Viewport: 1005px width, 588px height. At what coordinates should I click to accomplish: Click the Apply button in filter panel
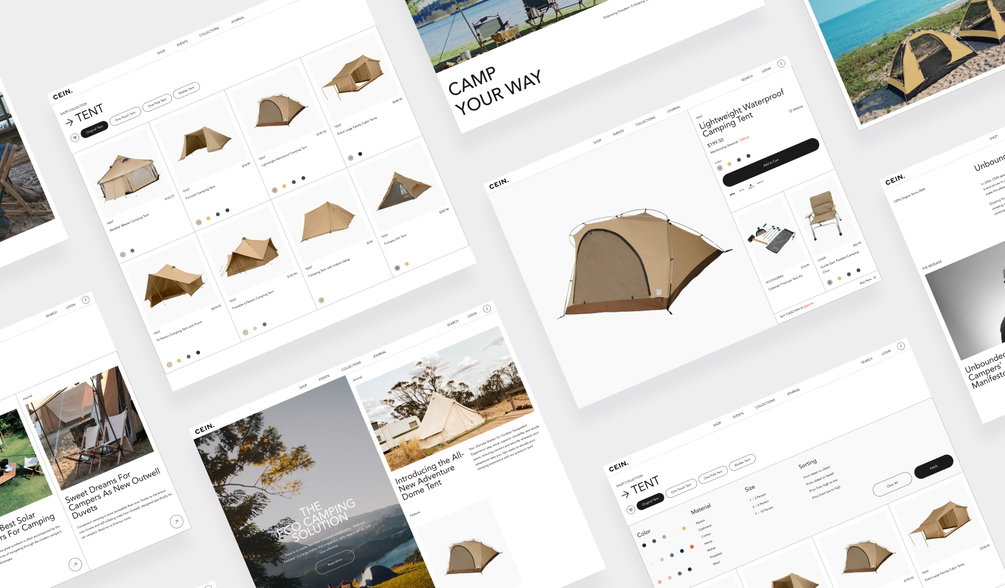coord(934,466)
